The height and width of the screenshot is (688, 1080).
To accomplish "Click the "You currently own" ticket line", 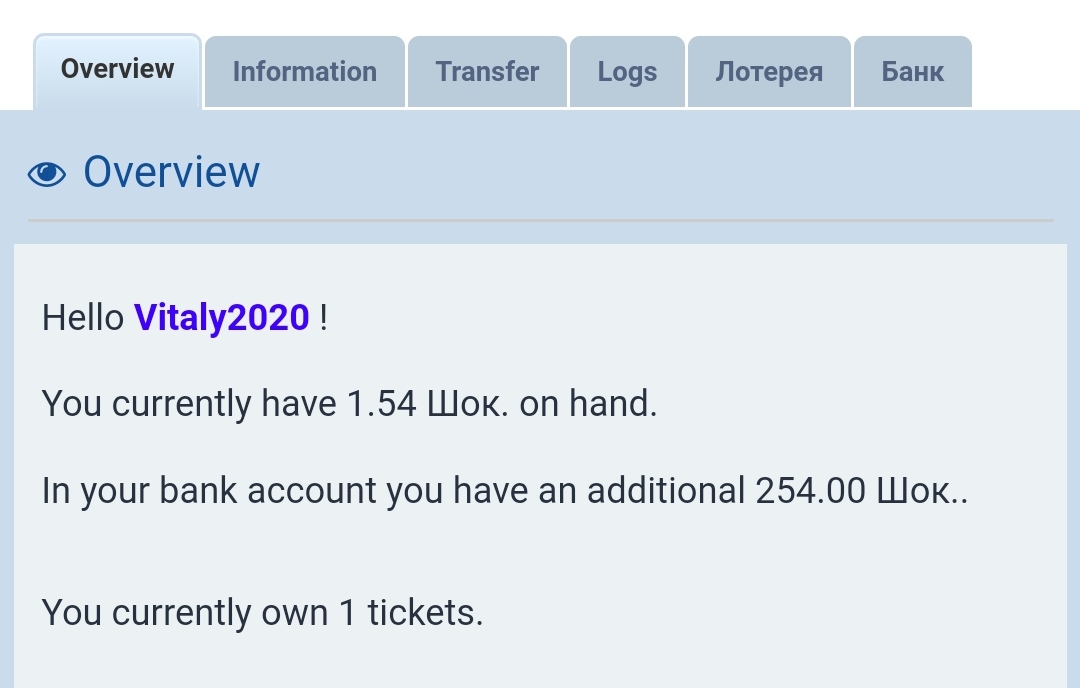I will tap(185, 612).
